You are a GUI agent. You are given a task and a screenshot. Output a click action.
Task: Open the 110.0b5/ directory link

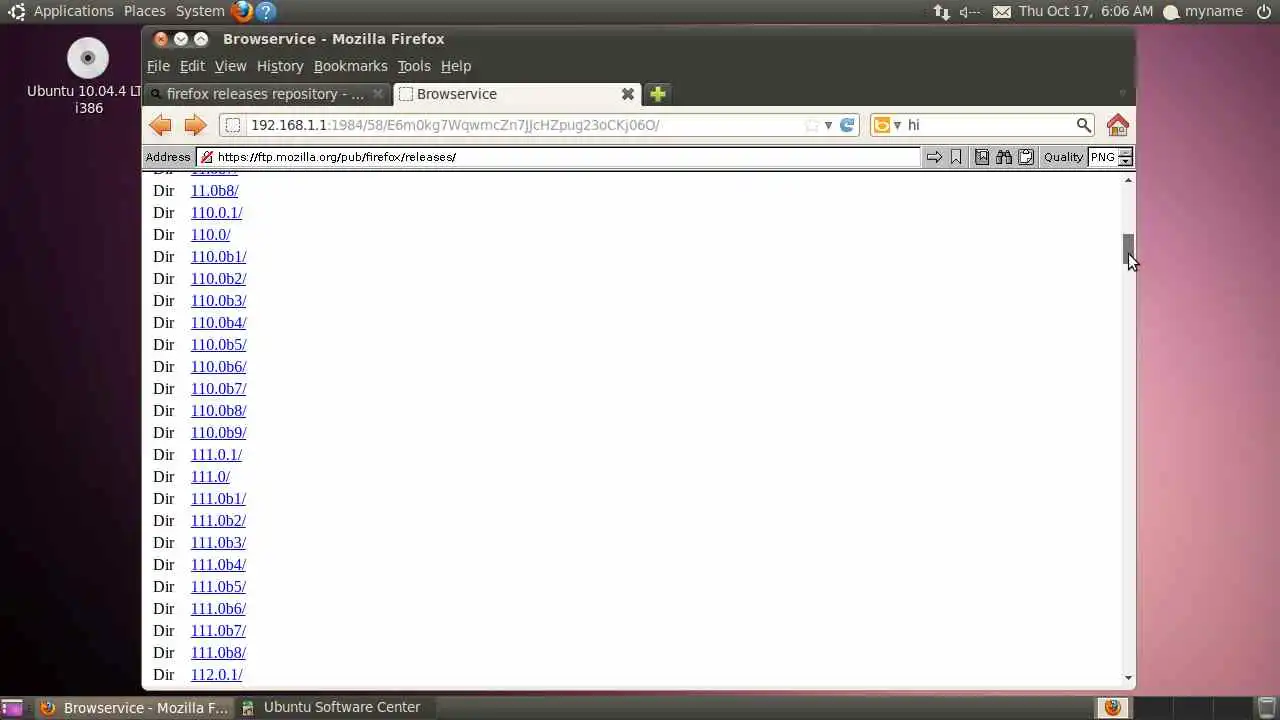(218, 345)
